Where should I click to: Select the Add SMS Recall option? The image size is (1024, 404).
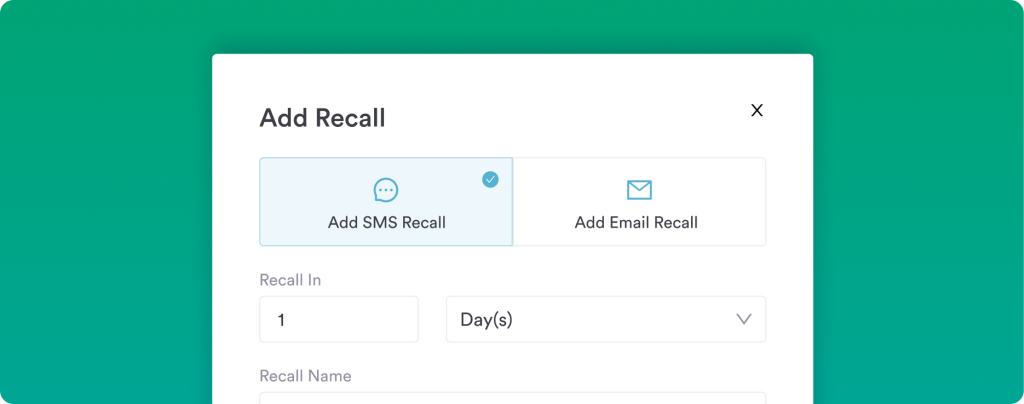(x=386, y=202)
